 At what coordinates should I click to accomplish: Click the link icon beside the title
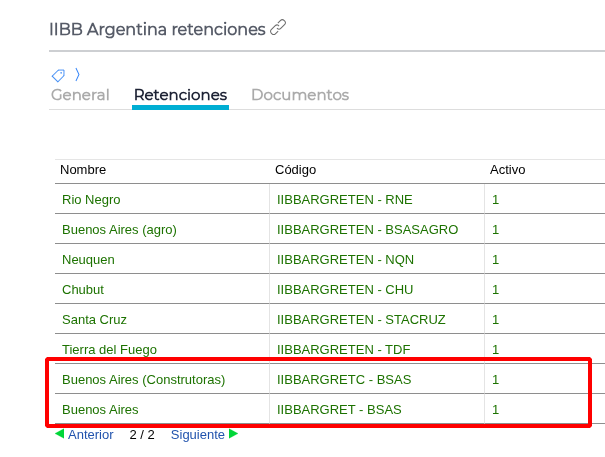(x=278, y=28)
